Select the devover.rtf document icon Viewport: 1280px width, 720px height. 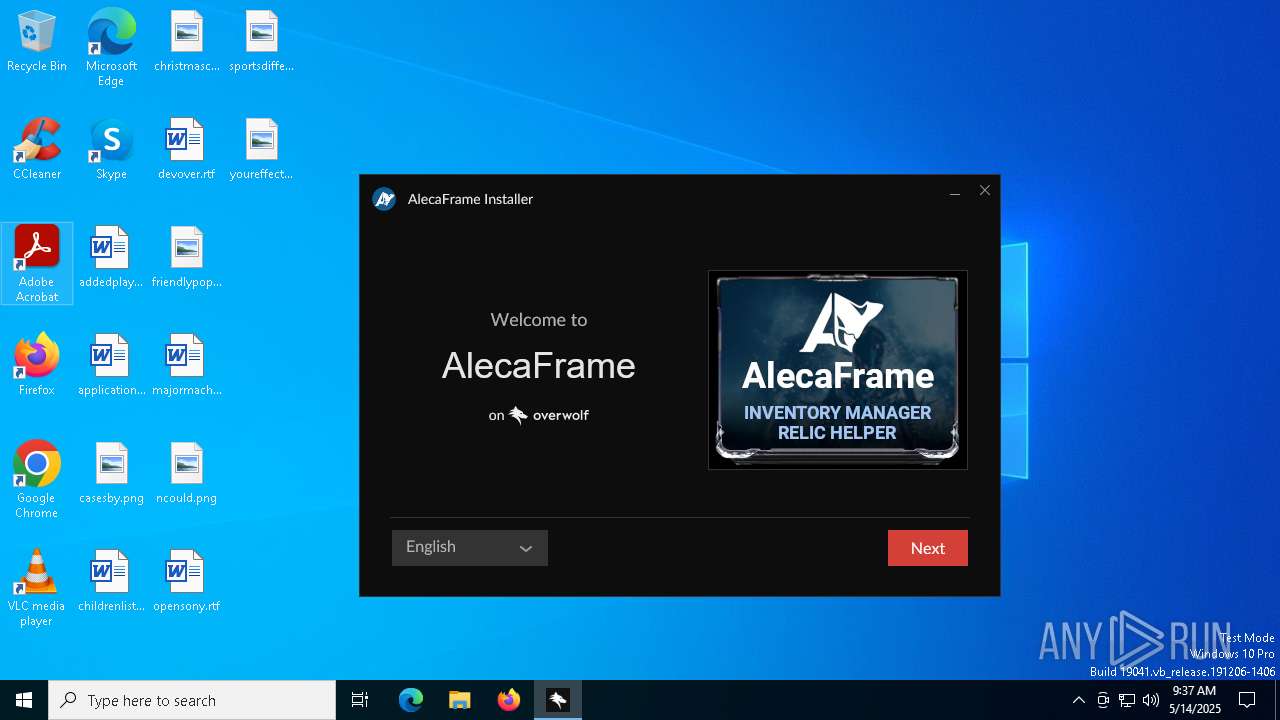(x=187, y=150)
